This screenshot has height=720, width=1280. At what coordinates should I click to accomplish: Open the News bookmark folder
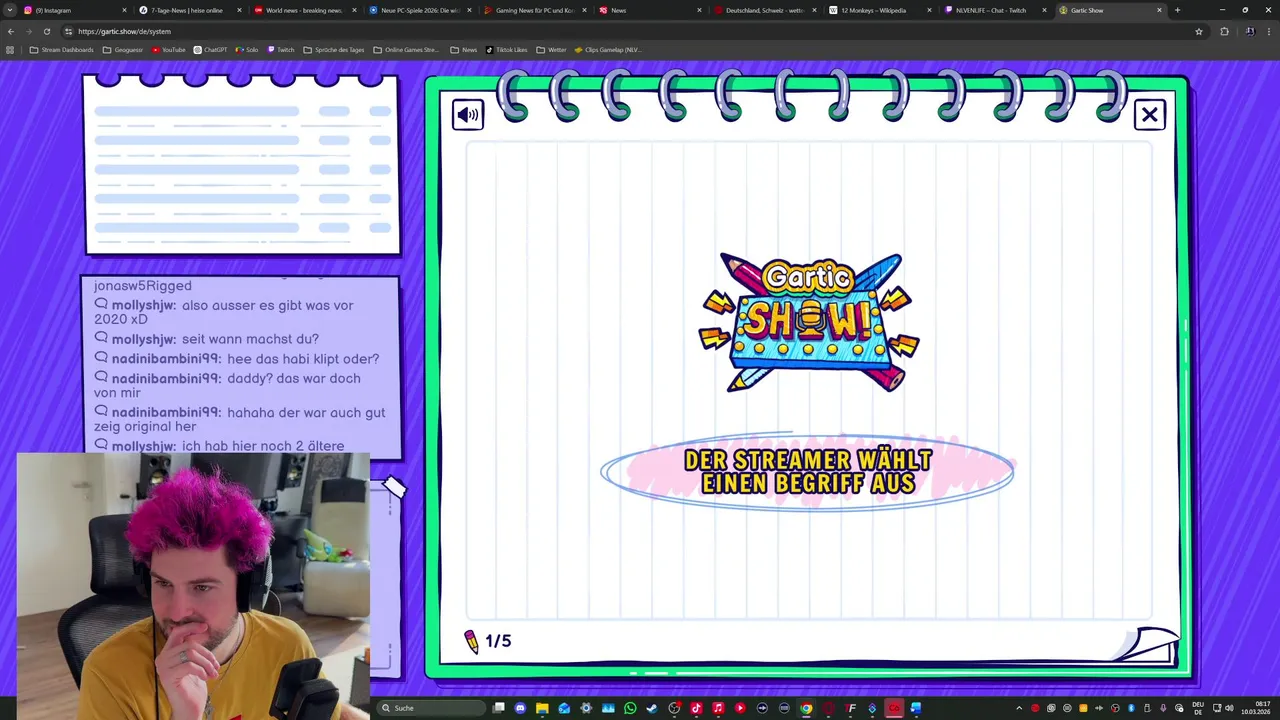click(463, 49)
